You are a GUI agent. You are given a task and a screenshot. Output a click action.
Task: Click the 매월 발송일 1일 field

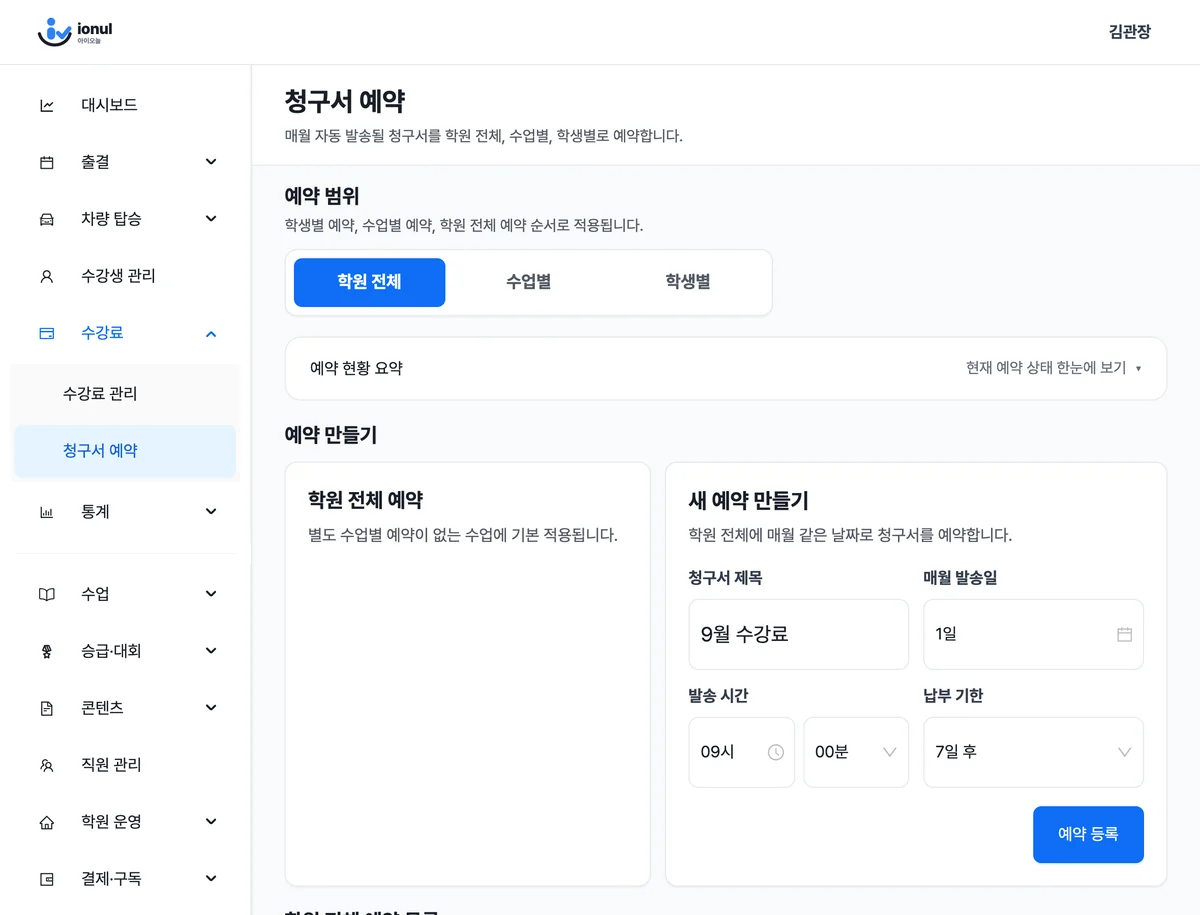click(1033, 634)
